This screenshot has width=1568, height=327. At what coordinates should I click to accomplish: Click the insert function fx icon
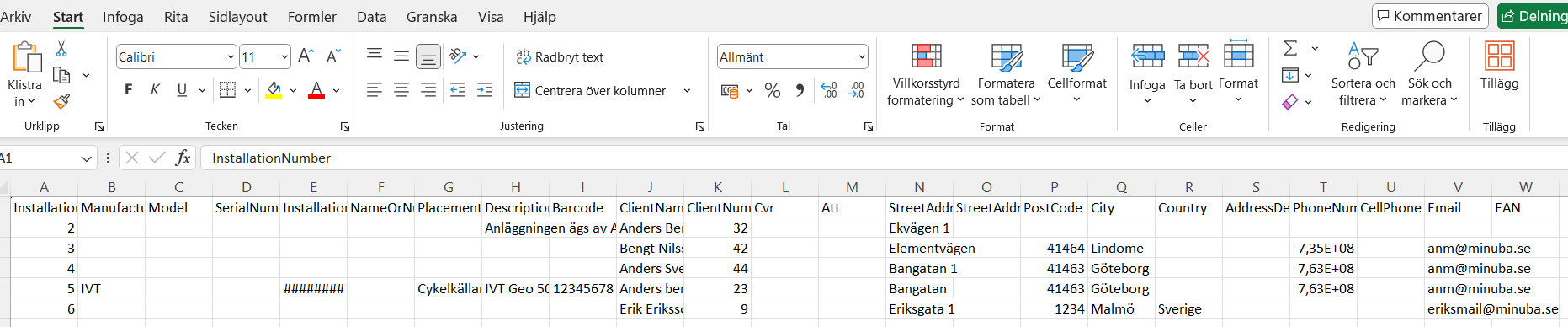click(183, 158)
